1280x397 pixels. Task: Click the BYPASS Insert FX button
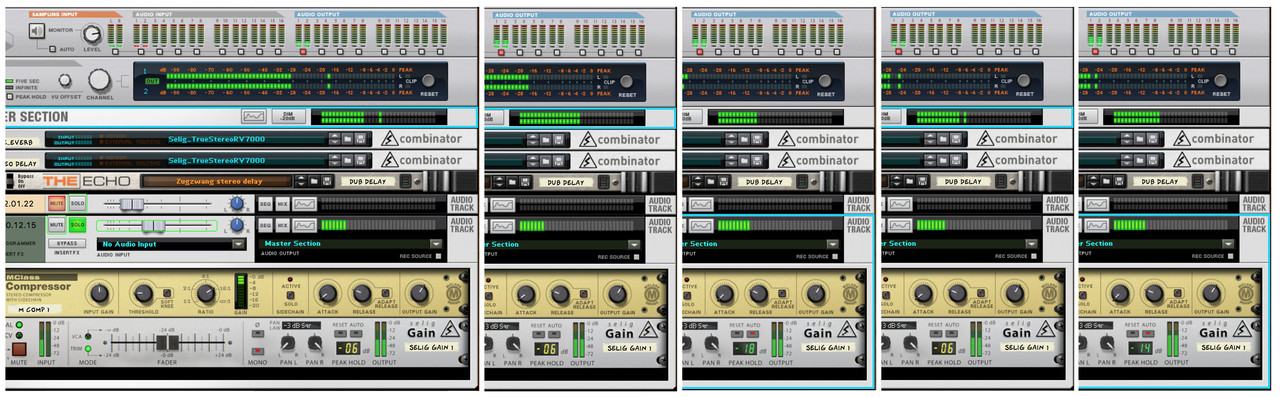click(67, 243)
